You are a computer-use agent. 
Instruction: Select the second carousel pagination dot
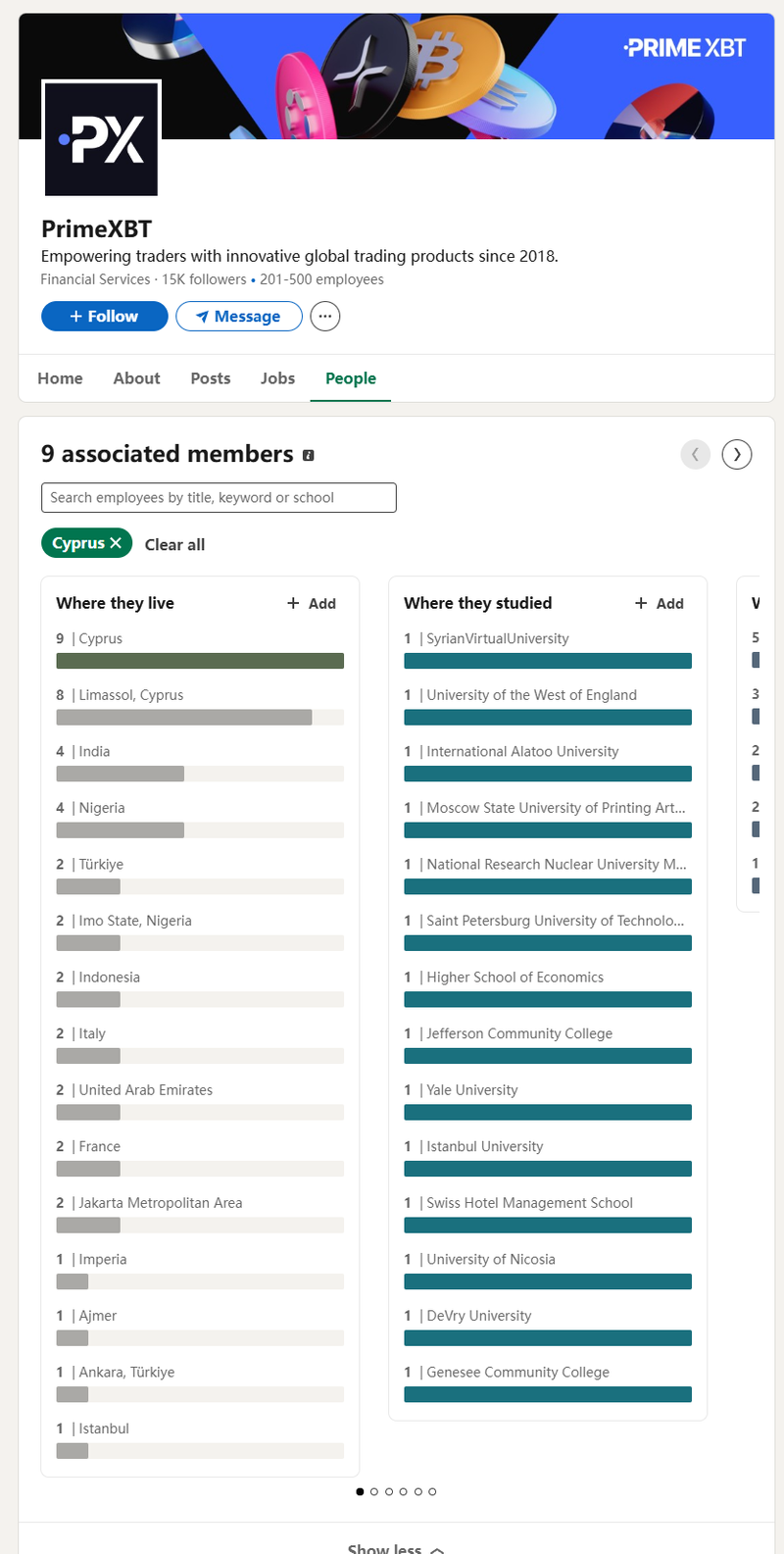pos(374,1491)
